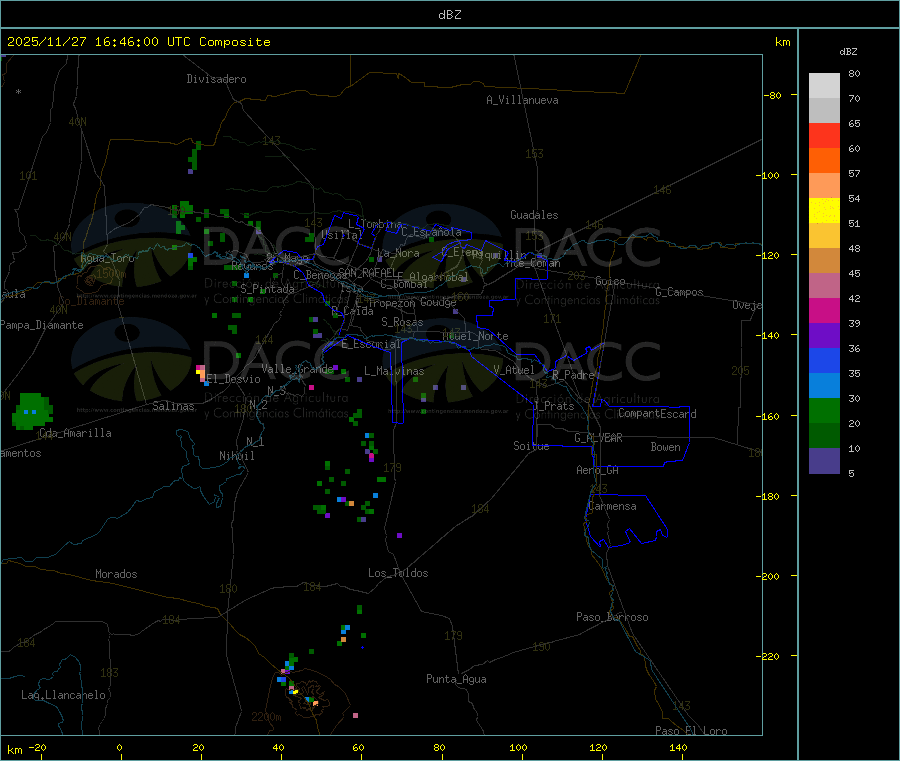Click the Divisadero map label

(x=216, y=79)
